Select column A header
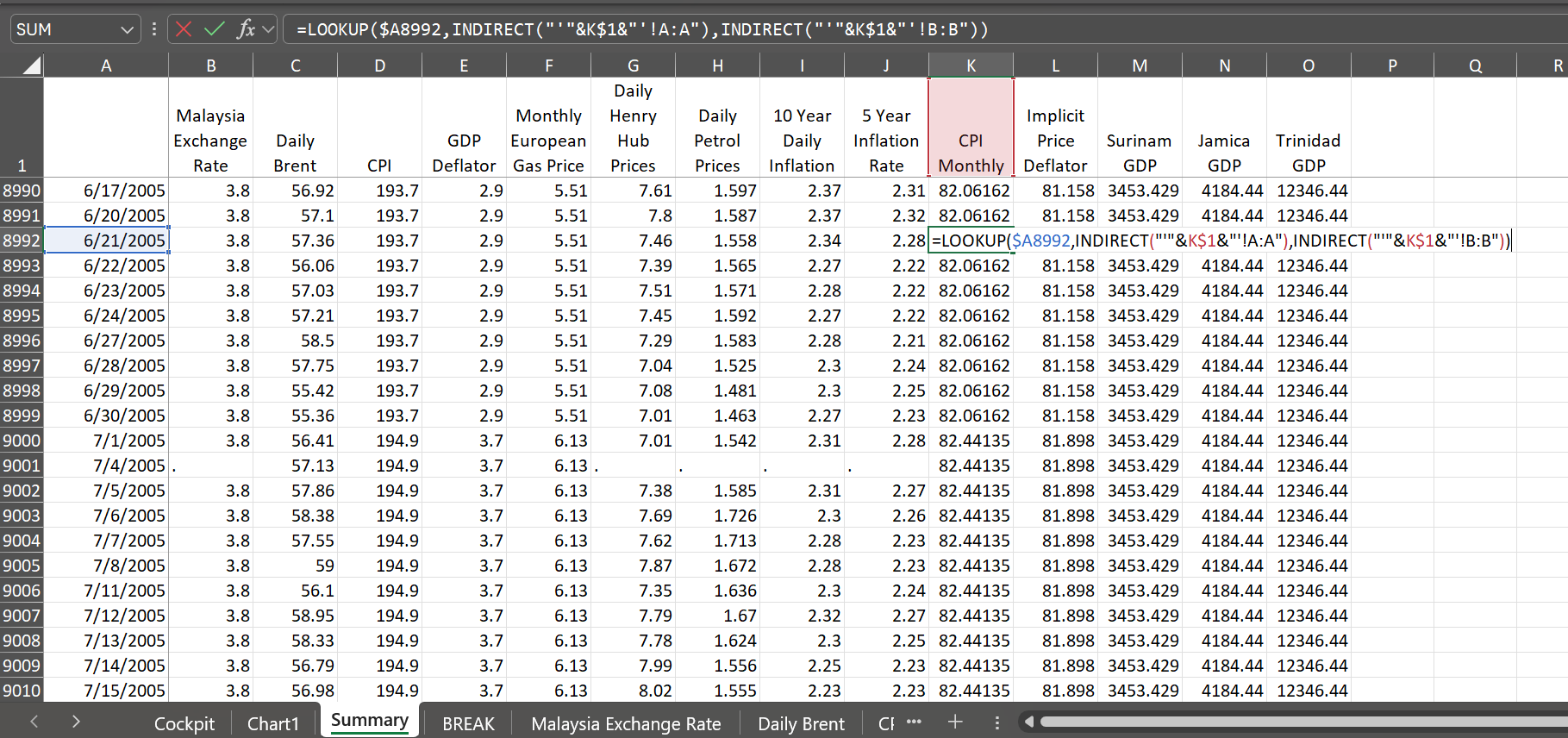The image size is (1568, 738). (x=106, y=66)
